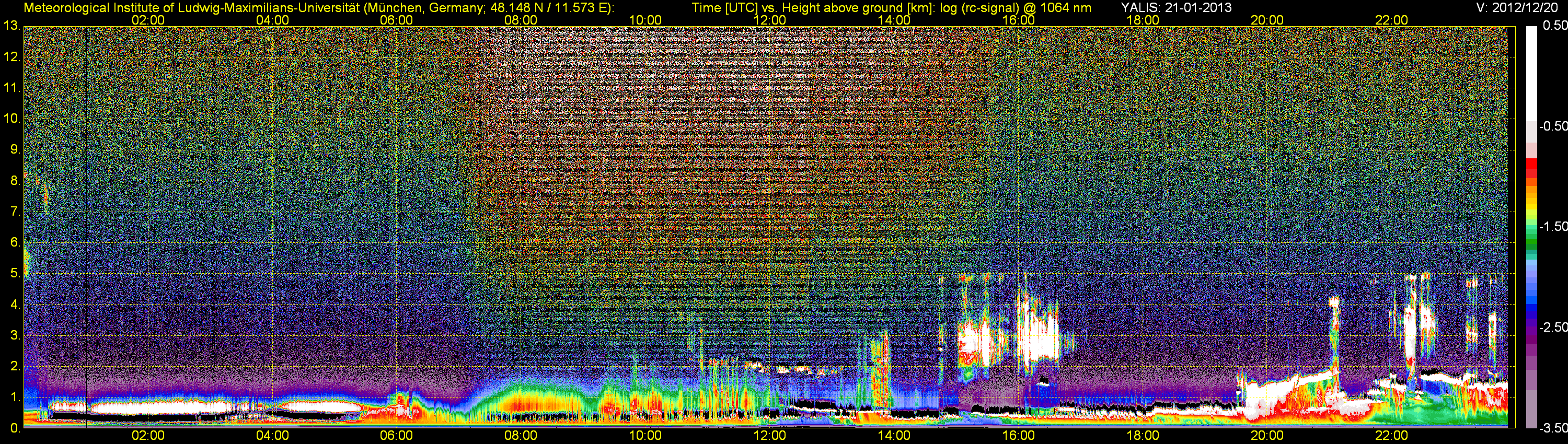The width and height of the screenshot is (1568, 444).
Task: Choose 08:00 on the lower time axis
Action: [x=521, y=436]
